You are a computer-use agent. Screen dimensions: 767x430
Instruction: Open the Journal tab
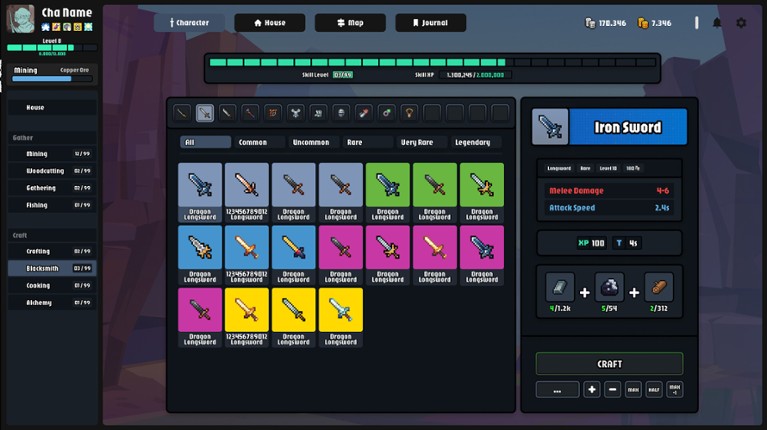pyautogui.click(x=429, y=22)
